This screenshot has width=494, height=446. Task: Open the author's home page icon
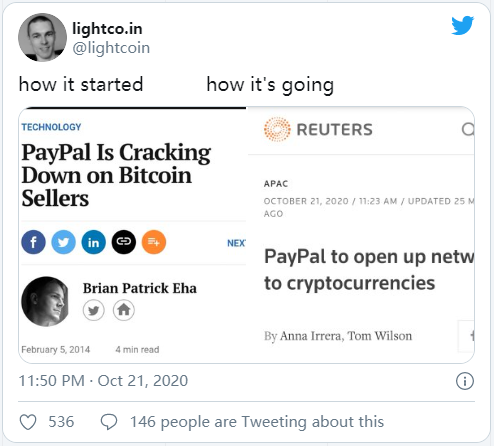click(x=124, y=310)
